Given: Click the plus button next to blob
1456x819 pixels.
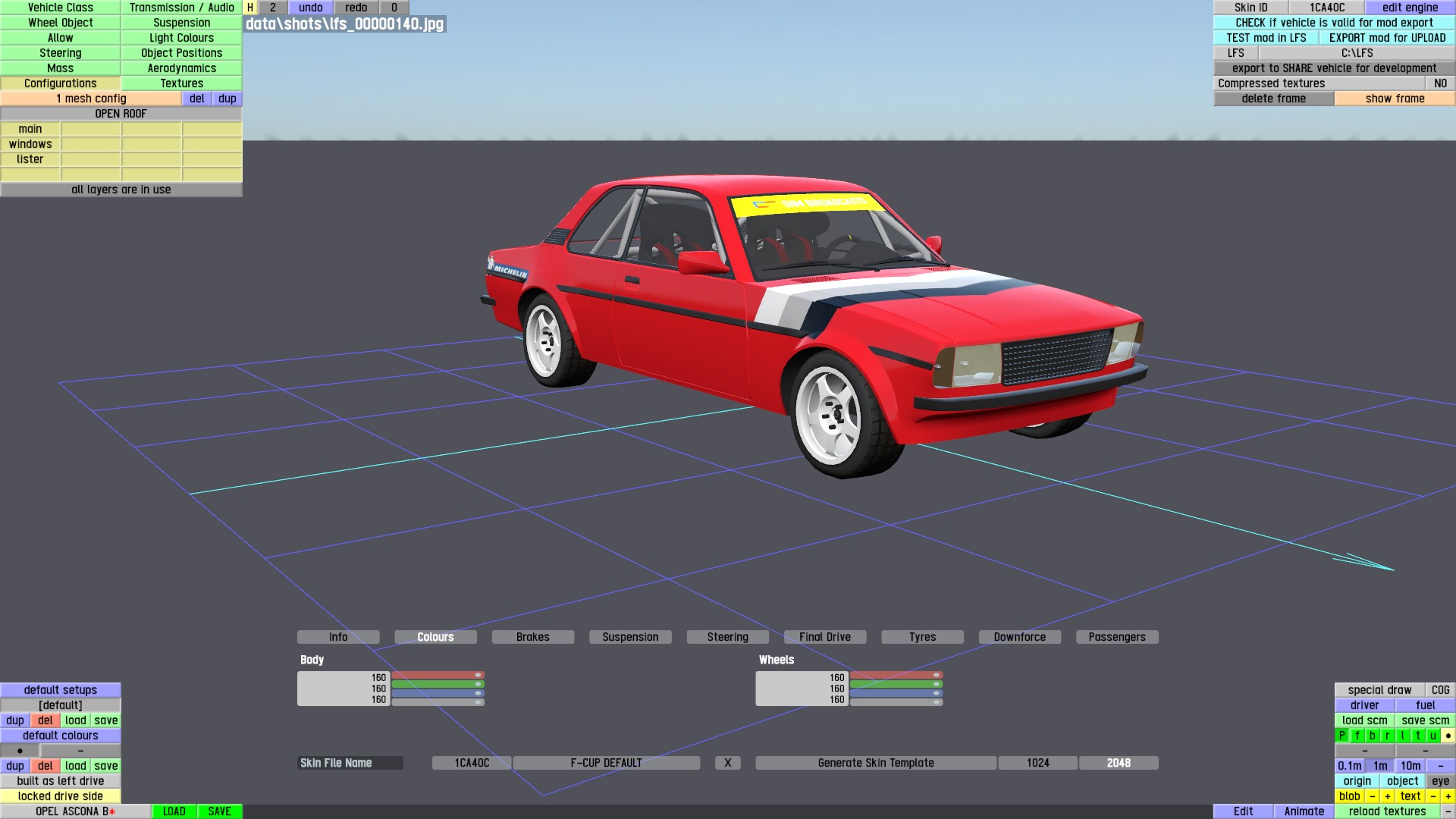Looking at the screenshot, I should click(x=1387, y=796).
